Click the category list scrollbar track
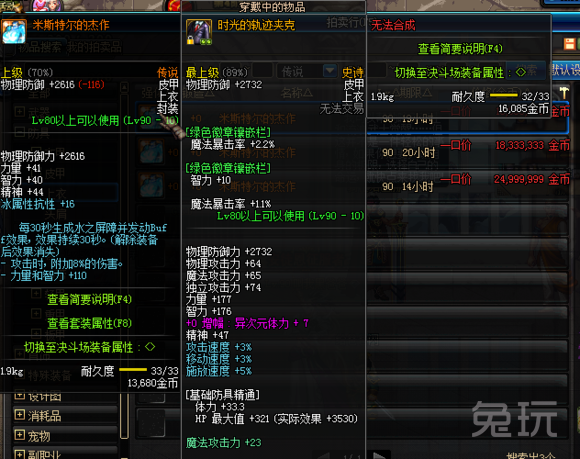 (125, 259)
